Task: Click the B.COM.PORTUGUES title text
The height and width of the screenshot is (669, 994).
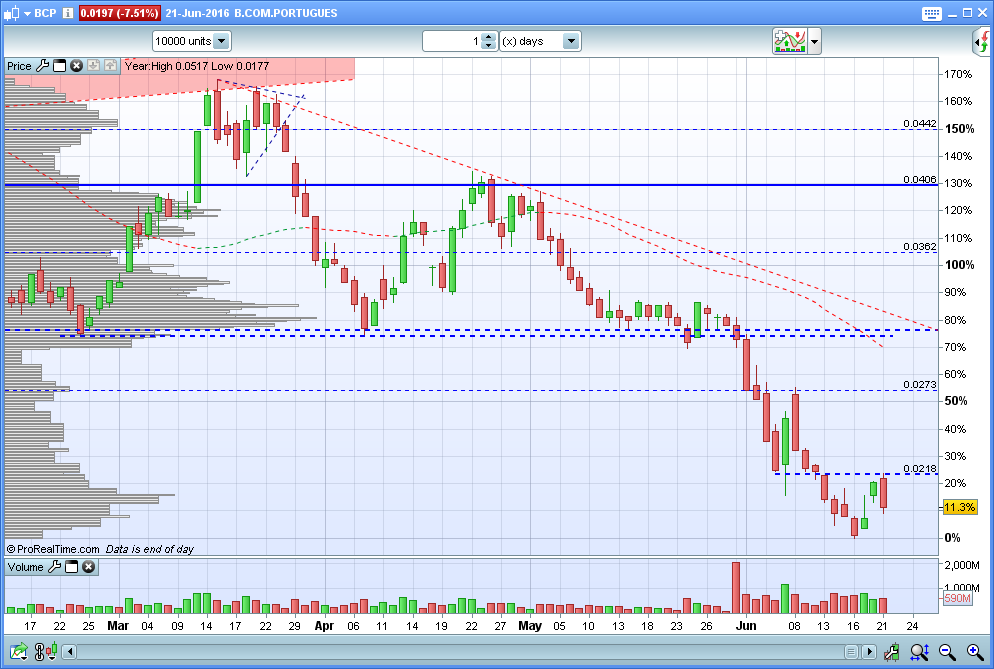Action: pos(286,13)
